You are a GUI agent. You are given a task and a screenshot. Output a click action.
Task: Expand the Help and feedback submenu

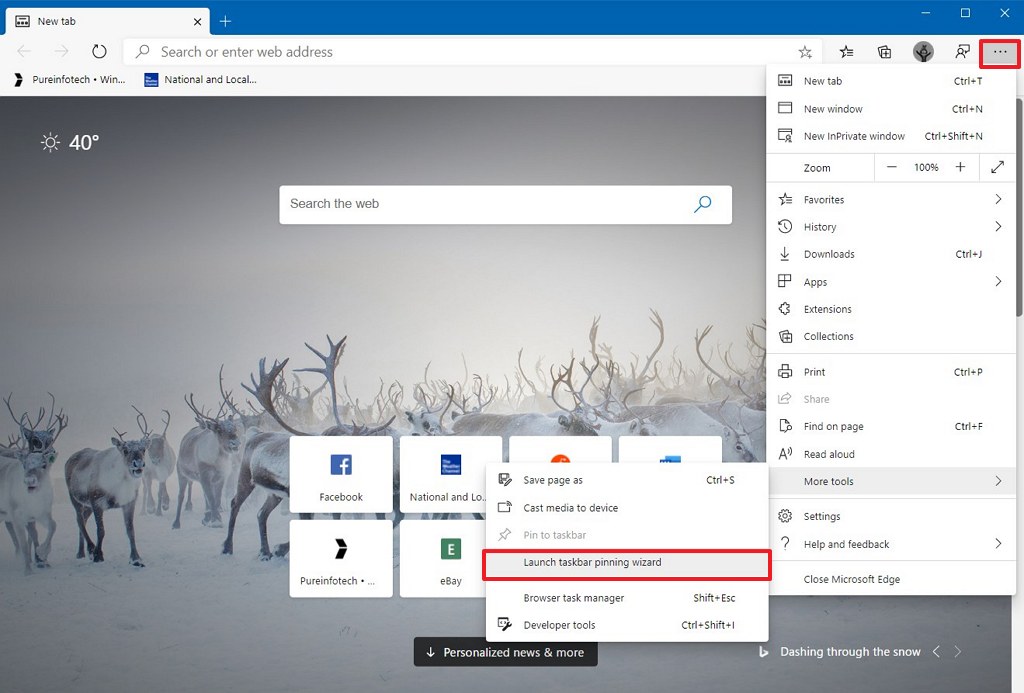point(997,544)
